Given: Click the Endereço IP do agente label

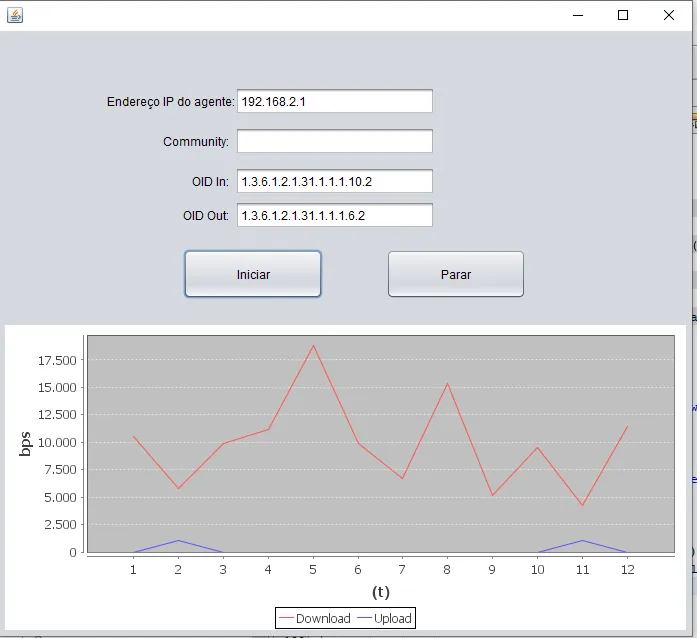Looking at the screenshot, I should (171, 102).
